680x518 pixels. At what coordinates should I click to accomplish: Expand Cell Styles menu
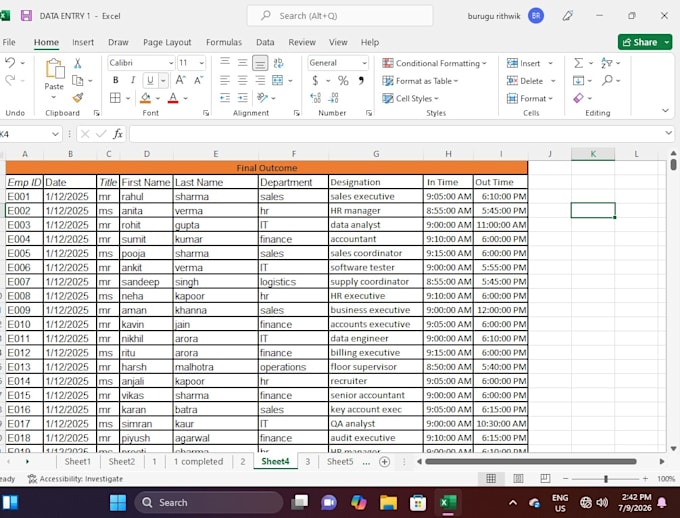(411, 98)
